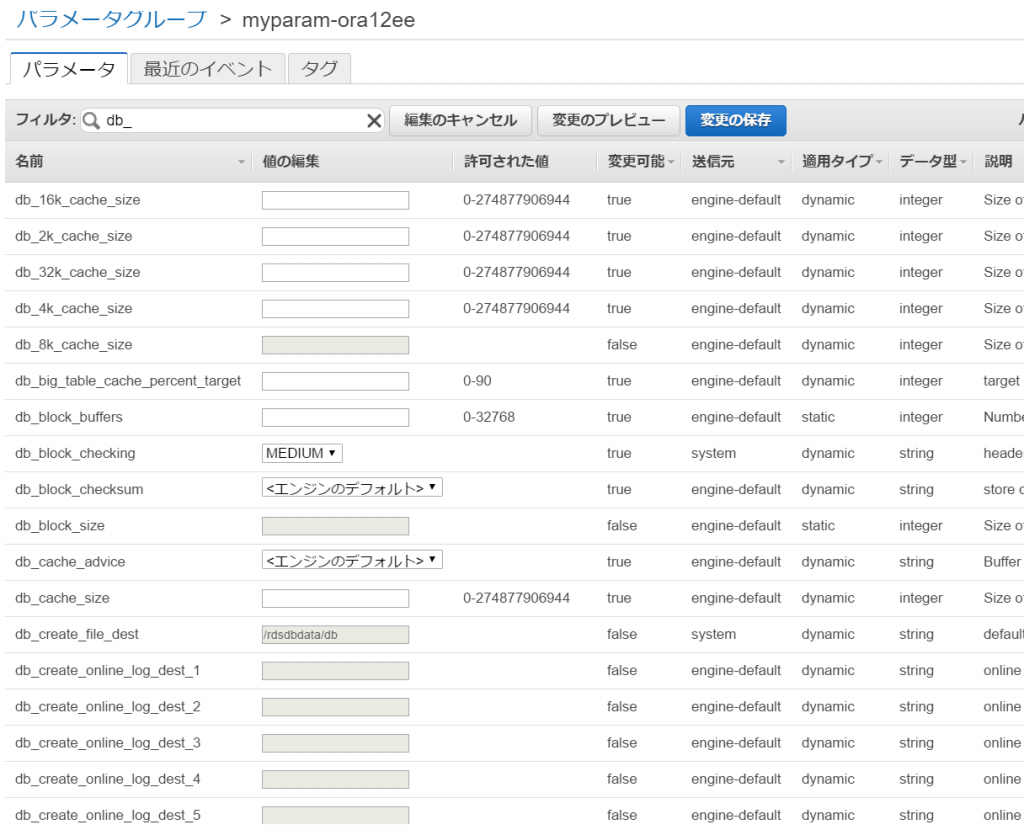Select the db_cache_advice parameter name

[70, 562]
